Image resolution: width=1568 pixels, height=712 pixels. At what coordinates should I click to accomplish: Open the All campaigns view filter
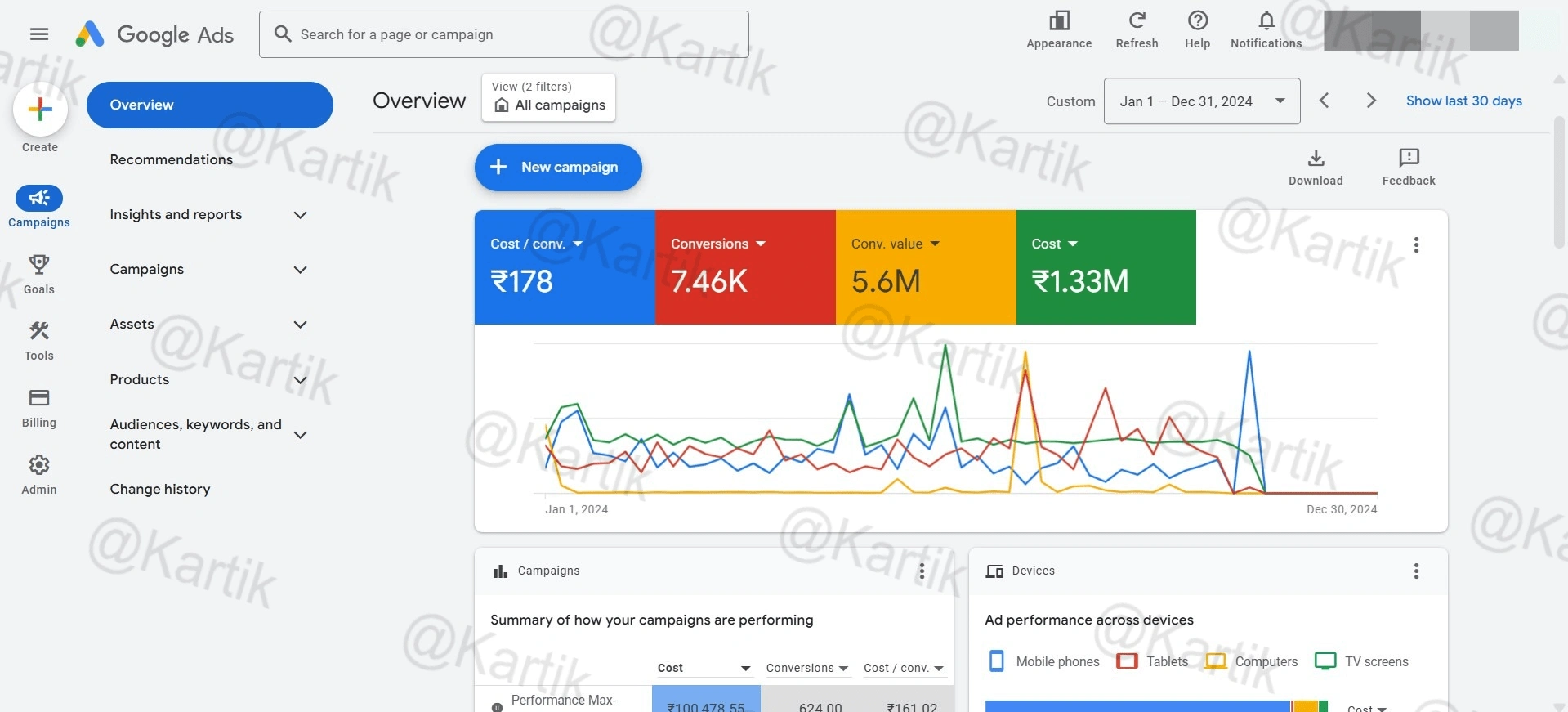coord(548,98)
